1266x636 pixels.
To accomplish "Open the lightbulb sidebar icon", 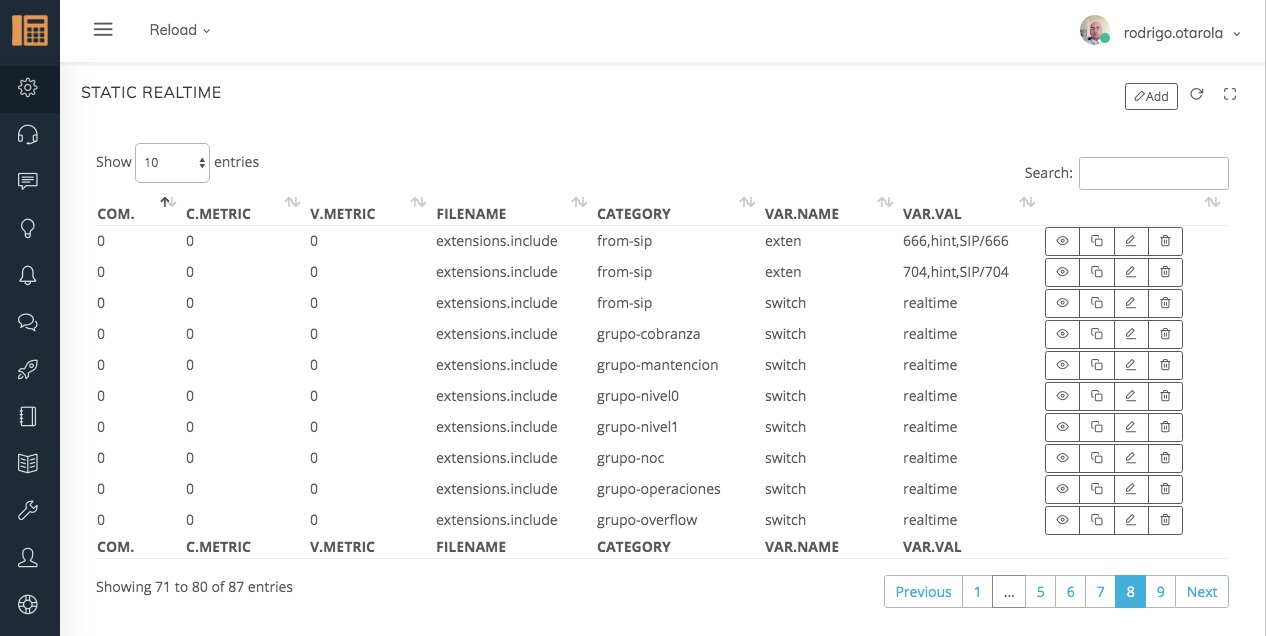I will point(28,228).
